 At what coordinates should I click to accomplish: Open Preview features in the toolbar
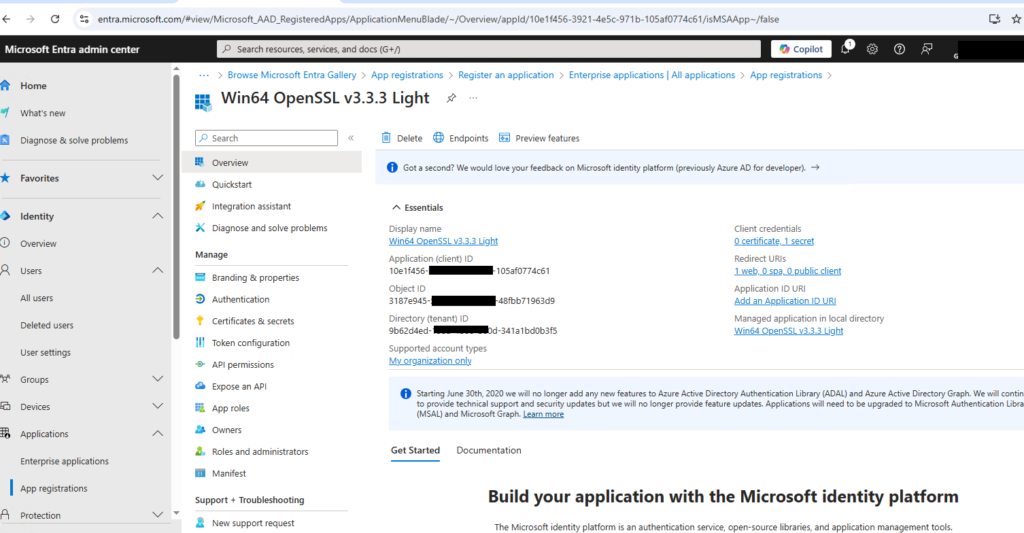pos(539,138)
